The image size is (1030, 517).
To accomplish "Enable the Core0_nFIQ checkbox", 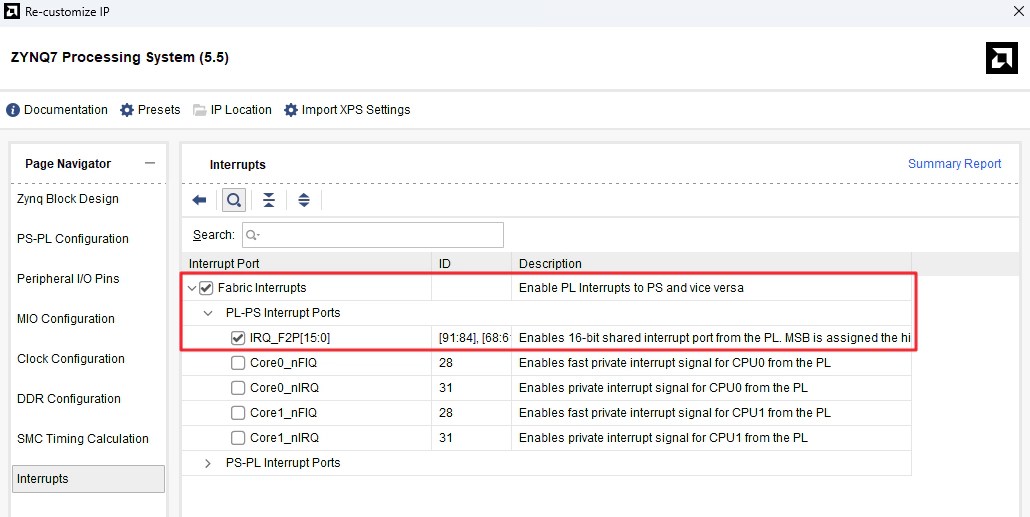I will click(238, 363).
